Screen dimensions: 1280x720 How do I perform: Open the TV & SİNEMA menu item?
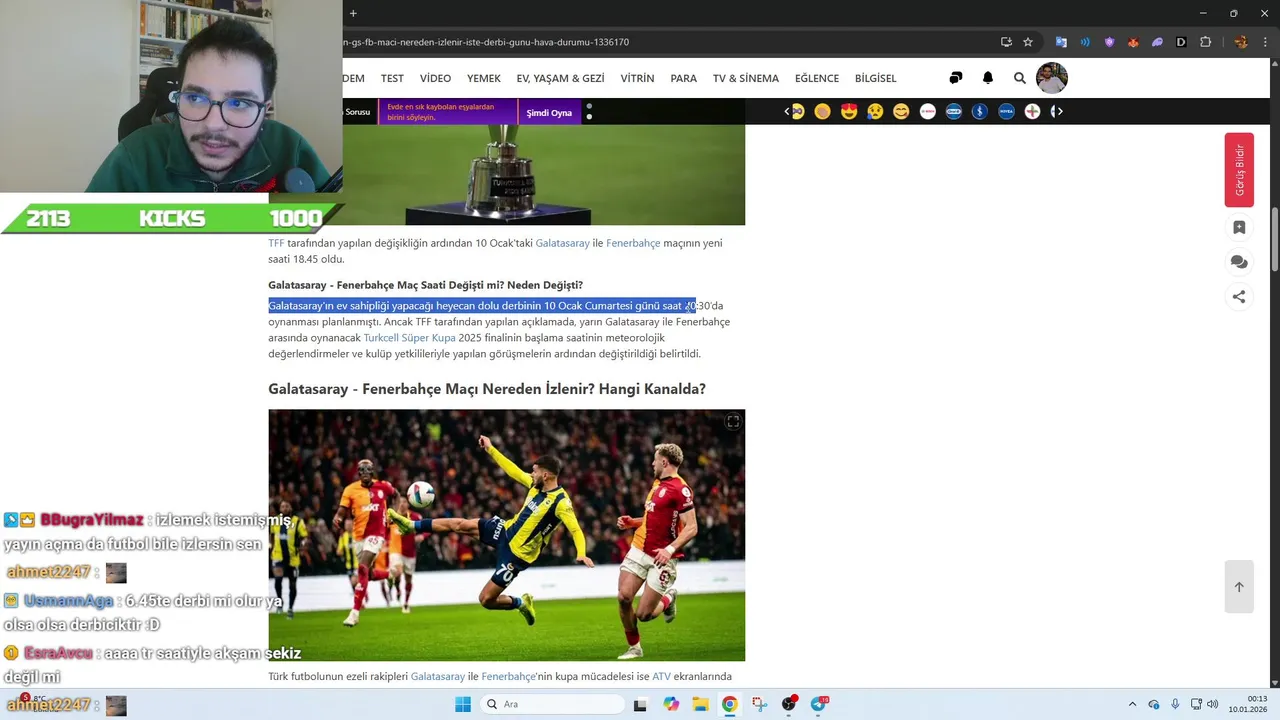746,78
